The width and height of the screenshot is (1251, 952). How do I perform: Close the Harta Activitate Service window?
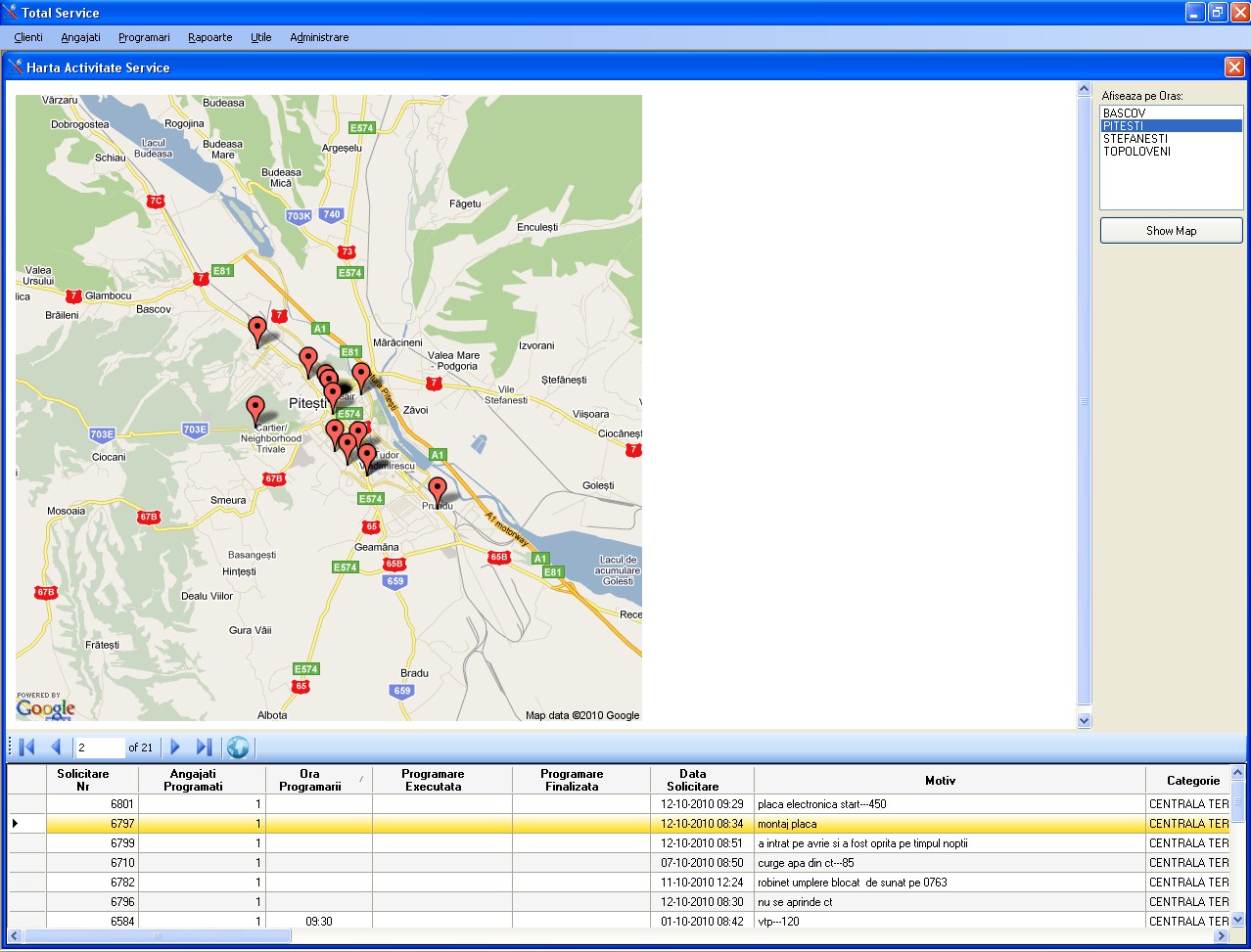point(1234,67)
